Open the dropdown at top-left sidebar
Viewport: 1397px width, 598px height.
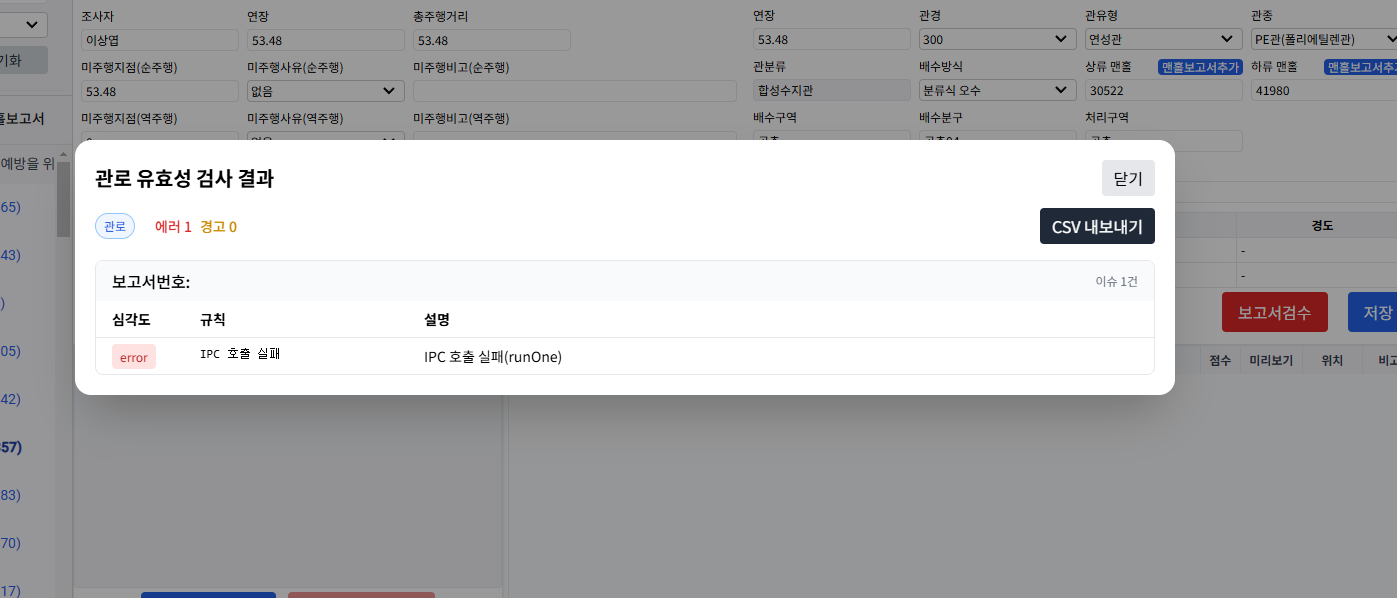point(23,23)
